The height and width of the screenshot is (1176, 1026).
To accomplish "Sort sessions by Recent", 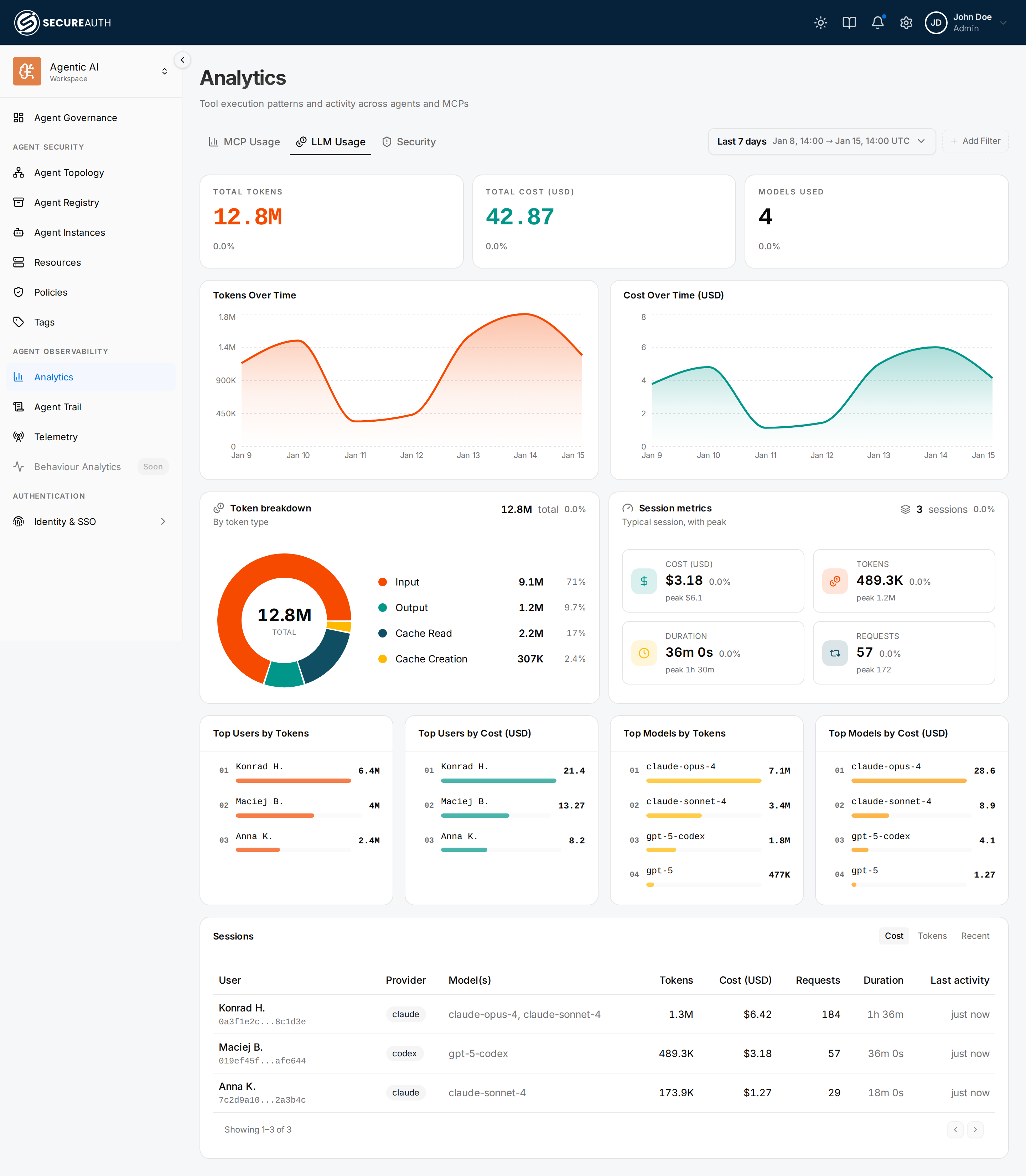I will [x=975, y=936].
